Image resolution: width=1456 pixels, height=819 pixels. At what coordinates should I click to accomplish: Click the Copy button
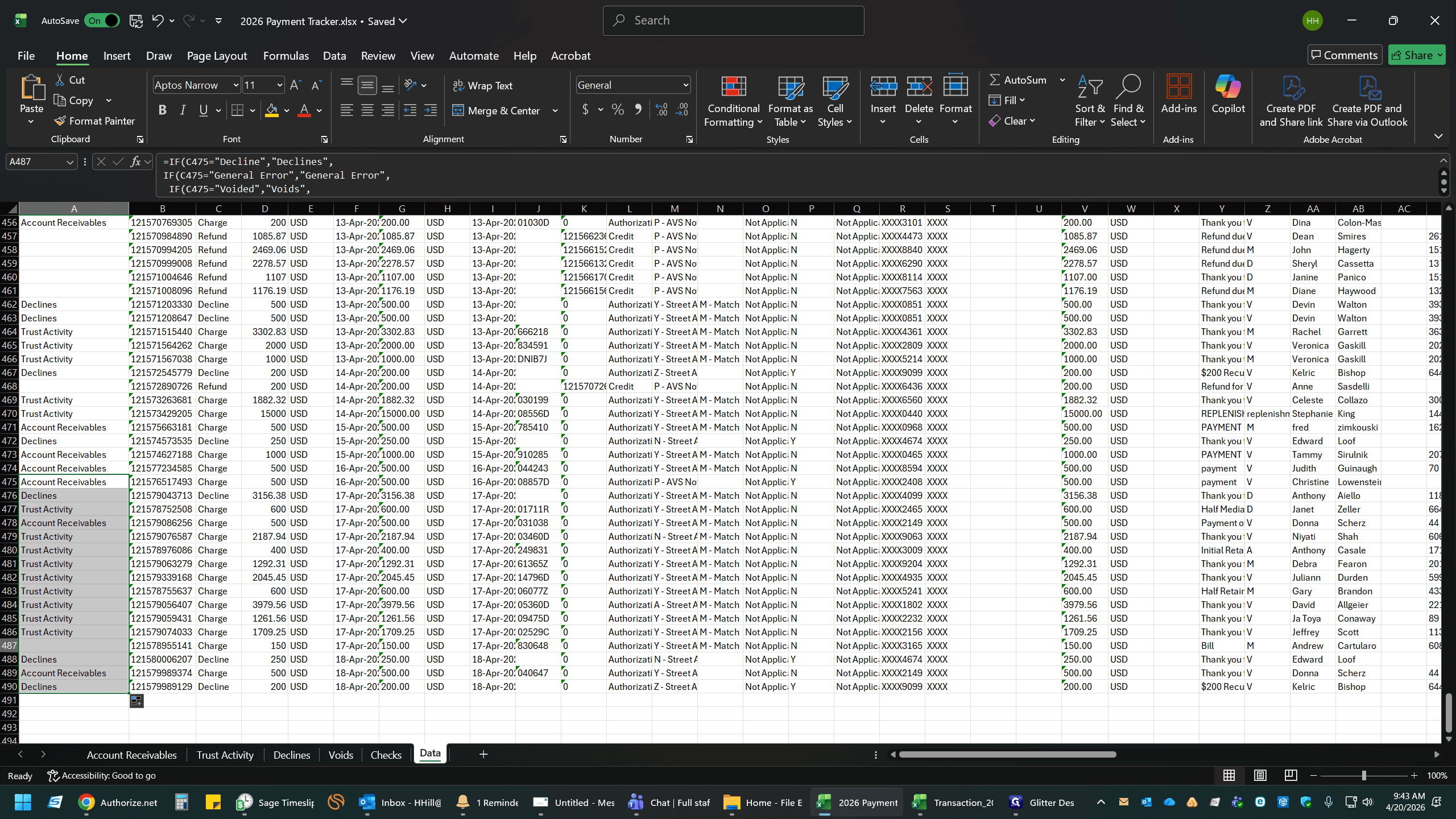coord(73,101)
